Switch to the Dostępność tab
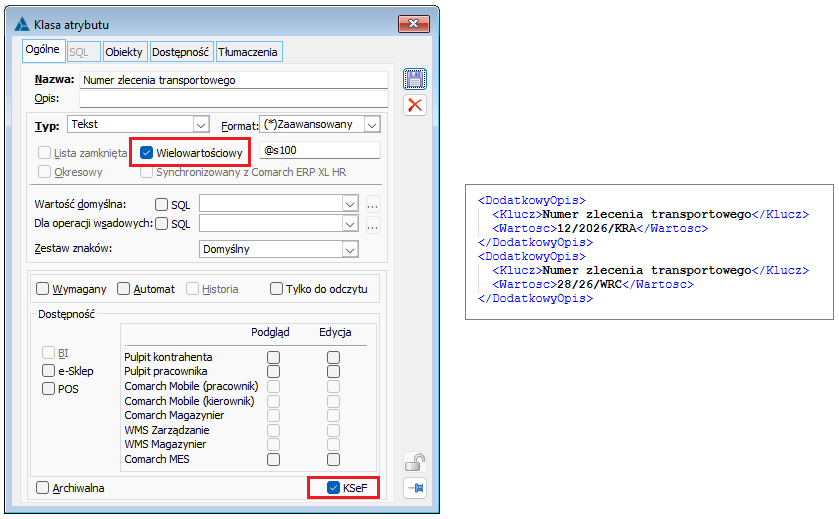Viewport: 839px width, 519px height. 180,52
